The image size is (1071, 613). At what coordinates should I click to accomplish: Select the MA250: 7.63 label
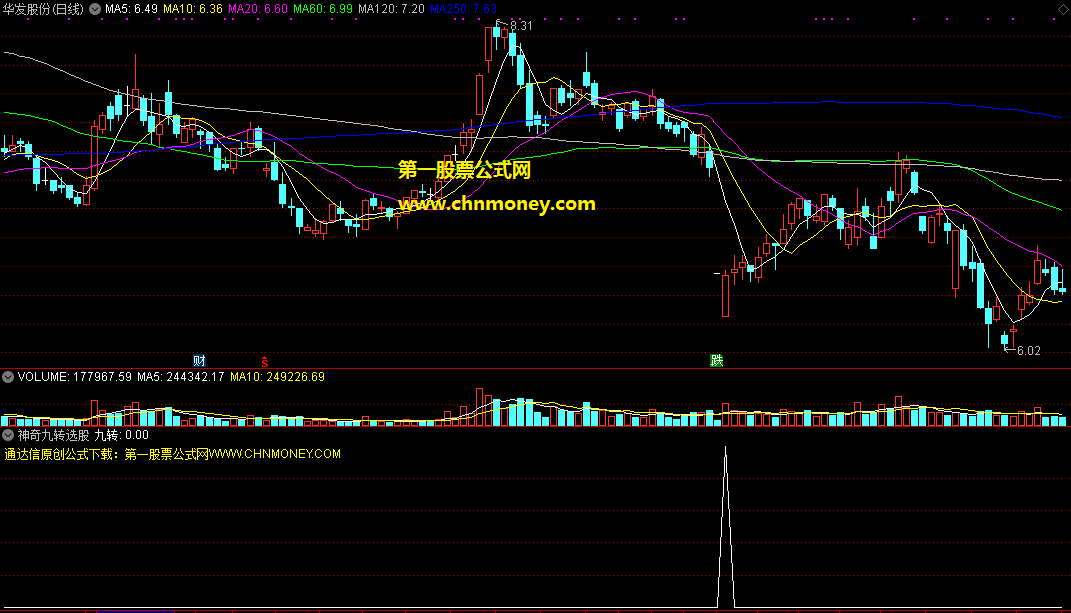(463, 9)
